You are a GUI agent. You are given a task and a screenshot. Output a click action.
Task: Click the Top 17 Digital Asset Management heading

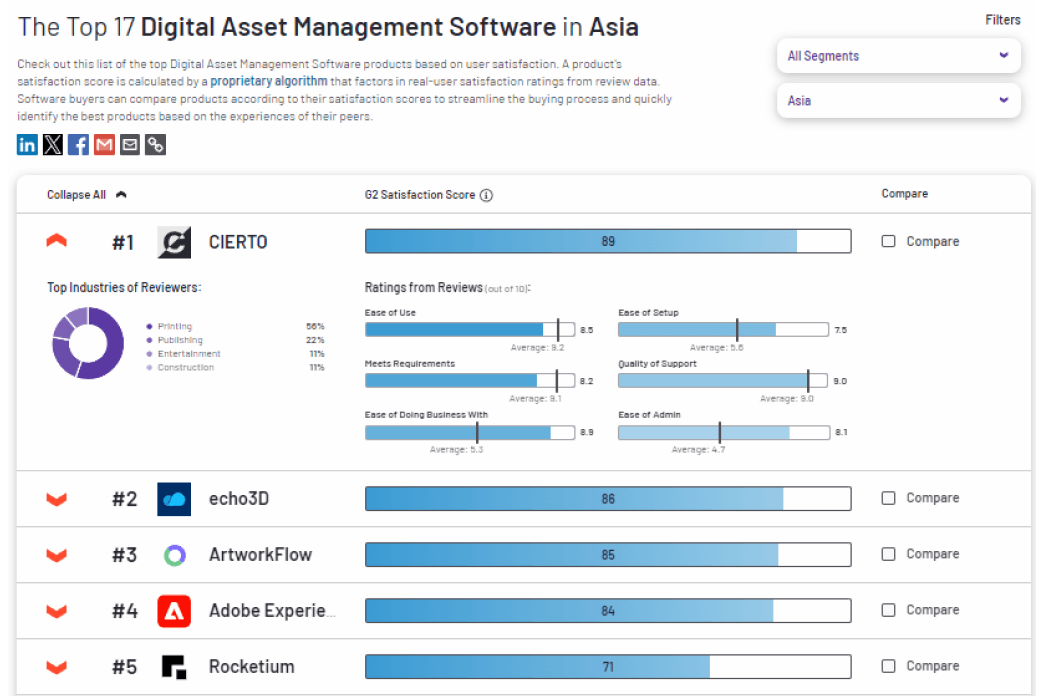(x=328, y=27)
